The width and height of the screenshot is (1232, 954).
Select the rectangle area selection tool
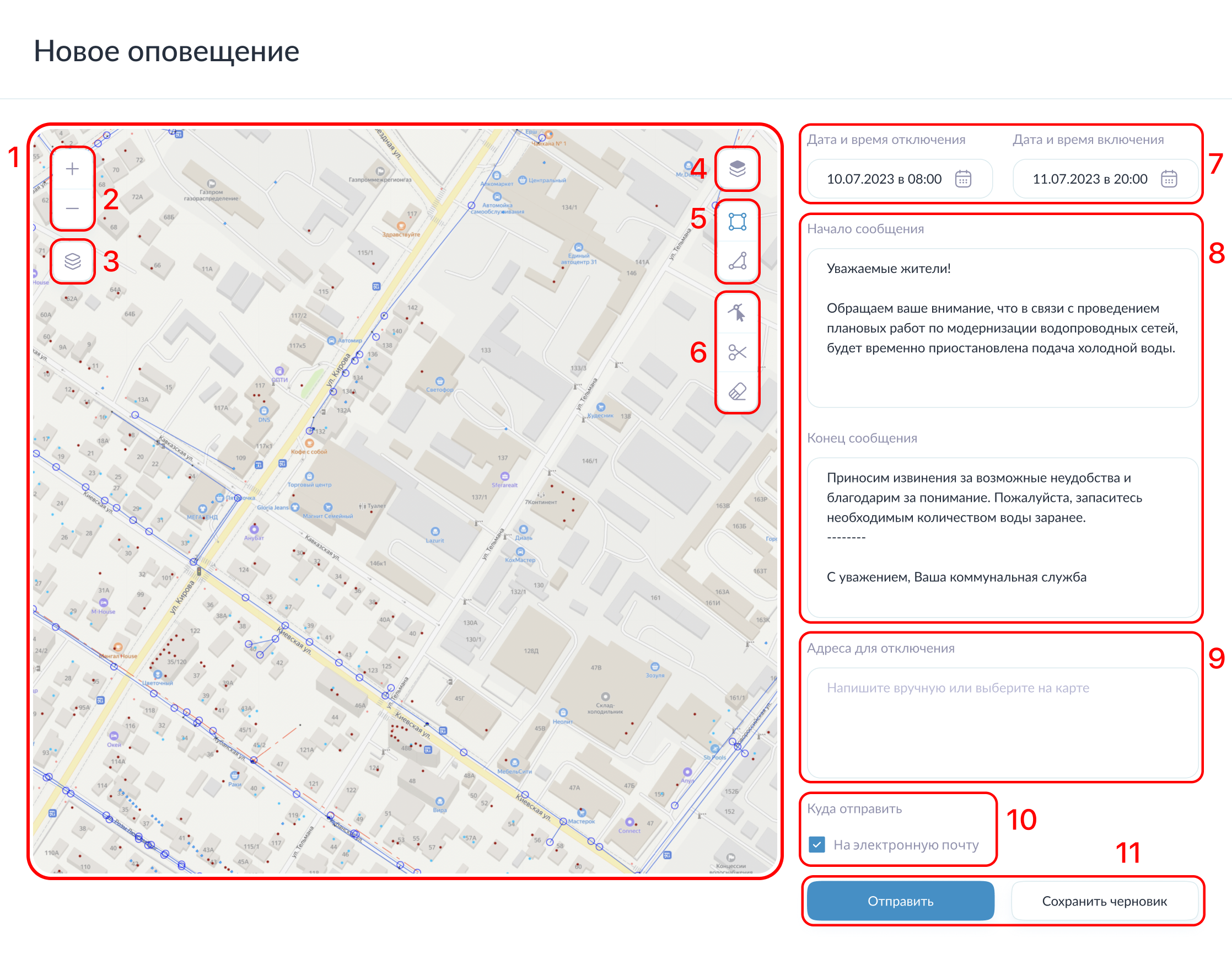click(x=738, y=222)
